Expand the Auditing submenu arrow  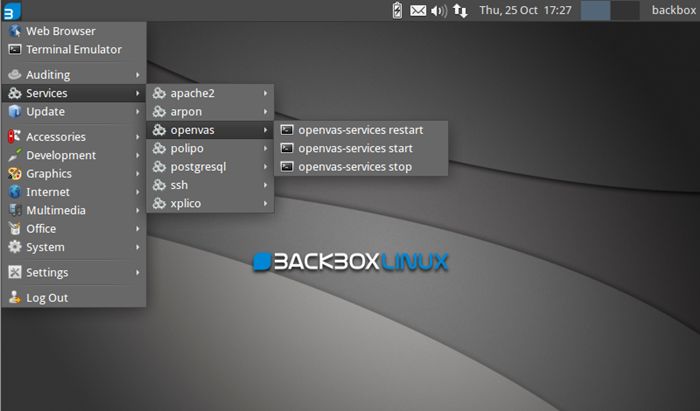[138, 75]
